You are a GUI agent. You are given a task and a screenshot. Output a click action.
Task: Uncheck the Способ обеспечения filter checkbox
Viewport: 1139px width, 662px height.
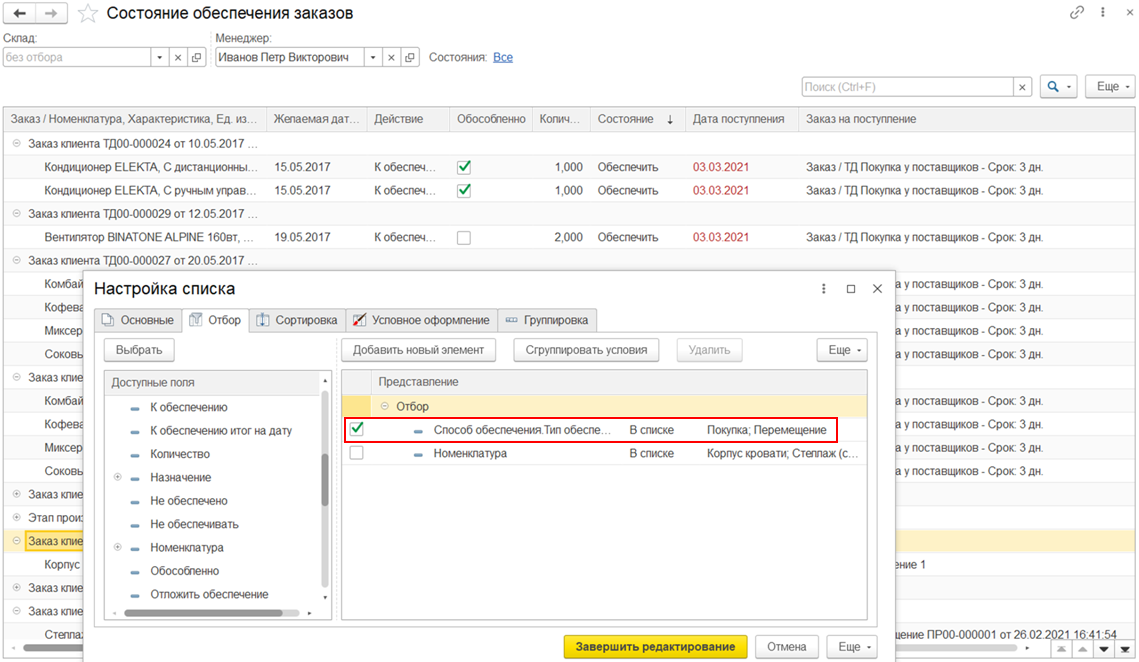point(356,429)
